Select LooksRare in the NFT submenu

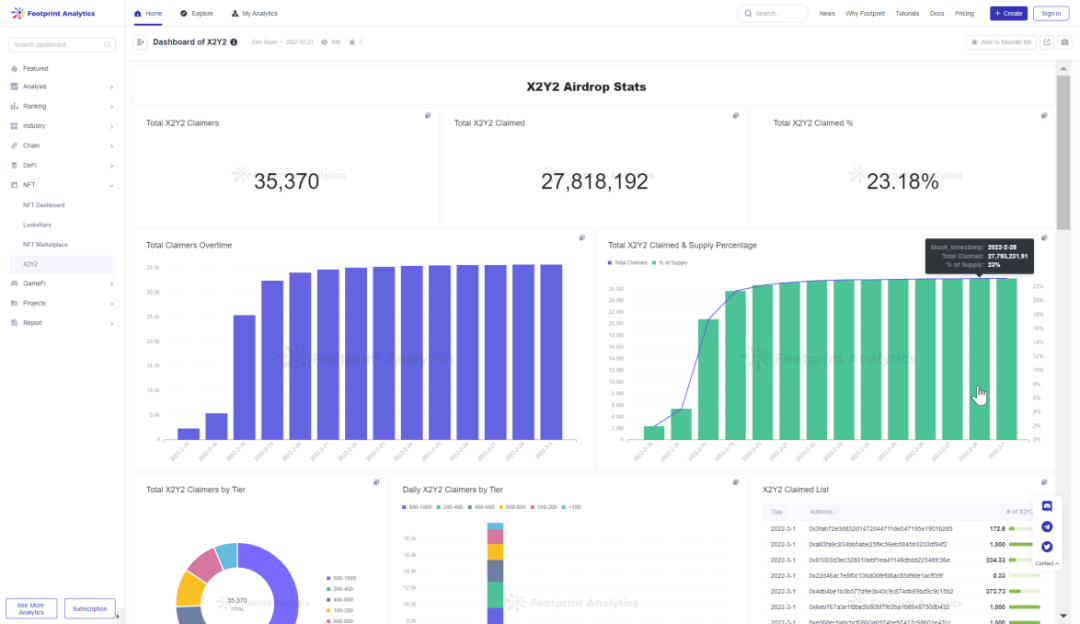tap(37, 225)
